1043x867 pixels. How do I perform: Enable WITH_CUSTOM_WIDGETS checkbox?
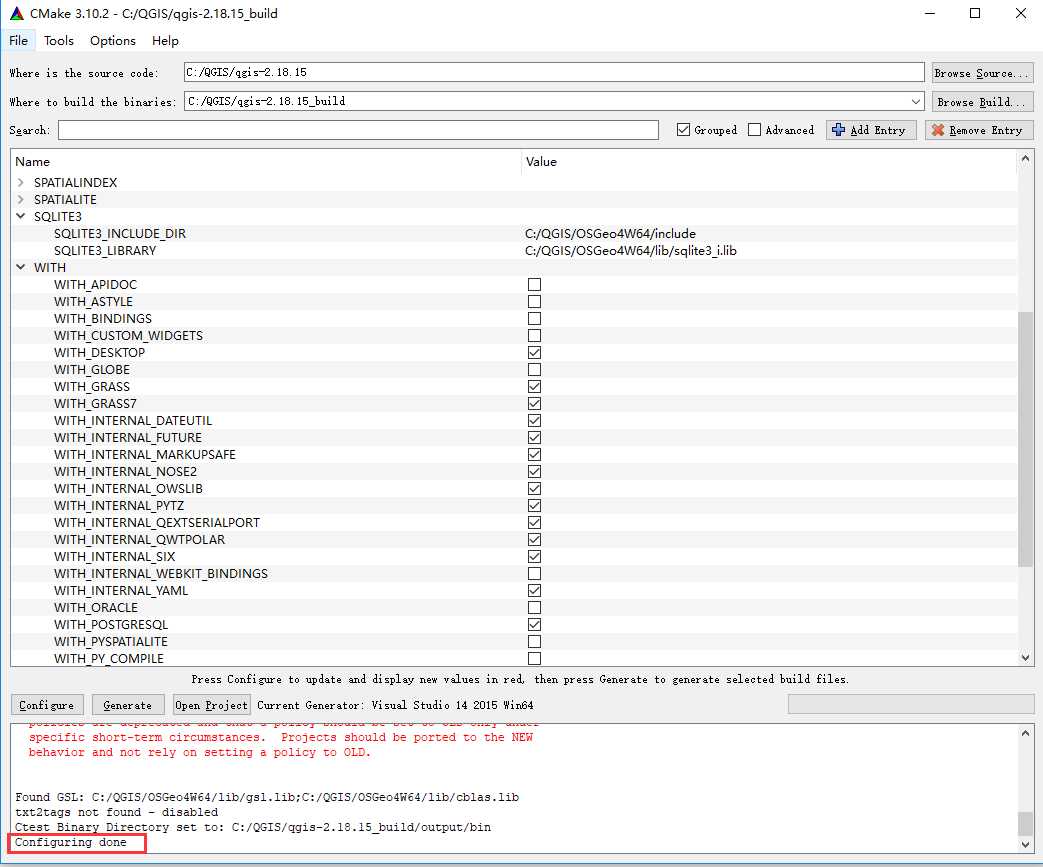[x=534, y=335]
